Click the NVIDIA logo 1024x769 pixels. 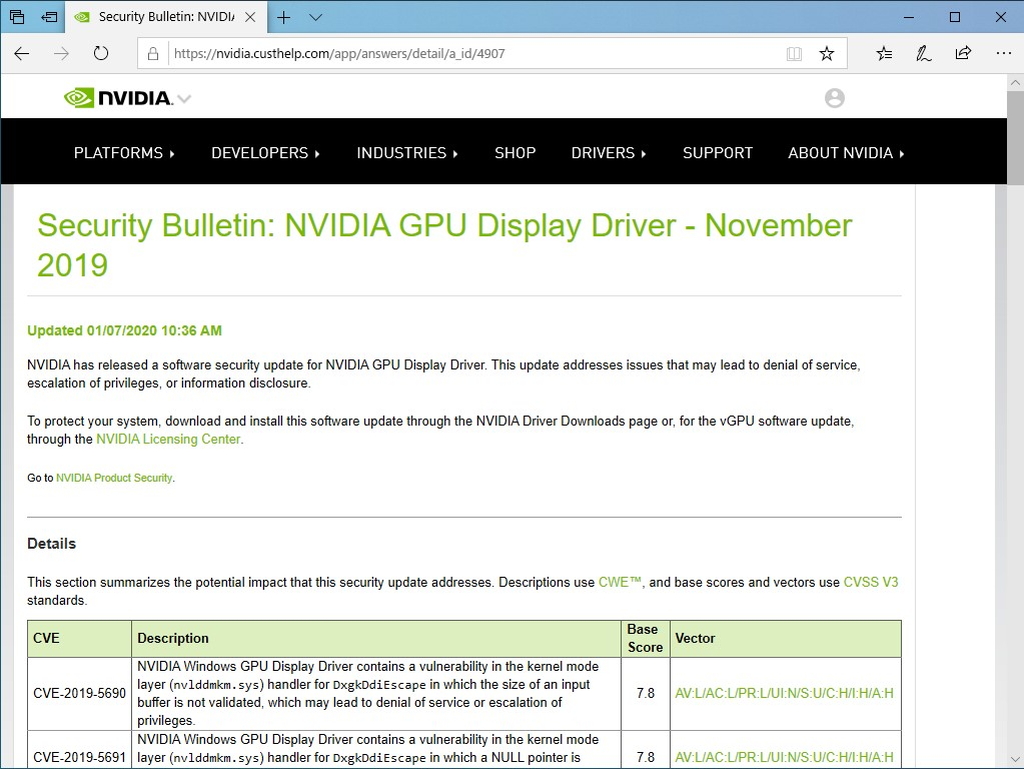click(x=118, y=98)
